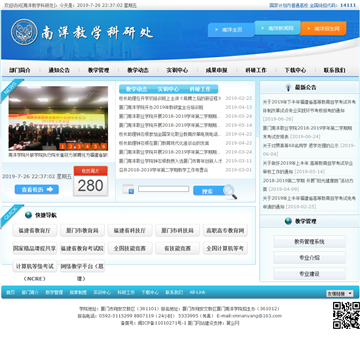Click the 南洋教学科研处 round logo emblem
360x360 pixels.
point(24,32)
